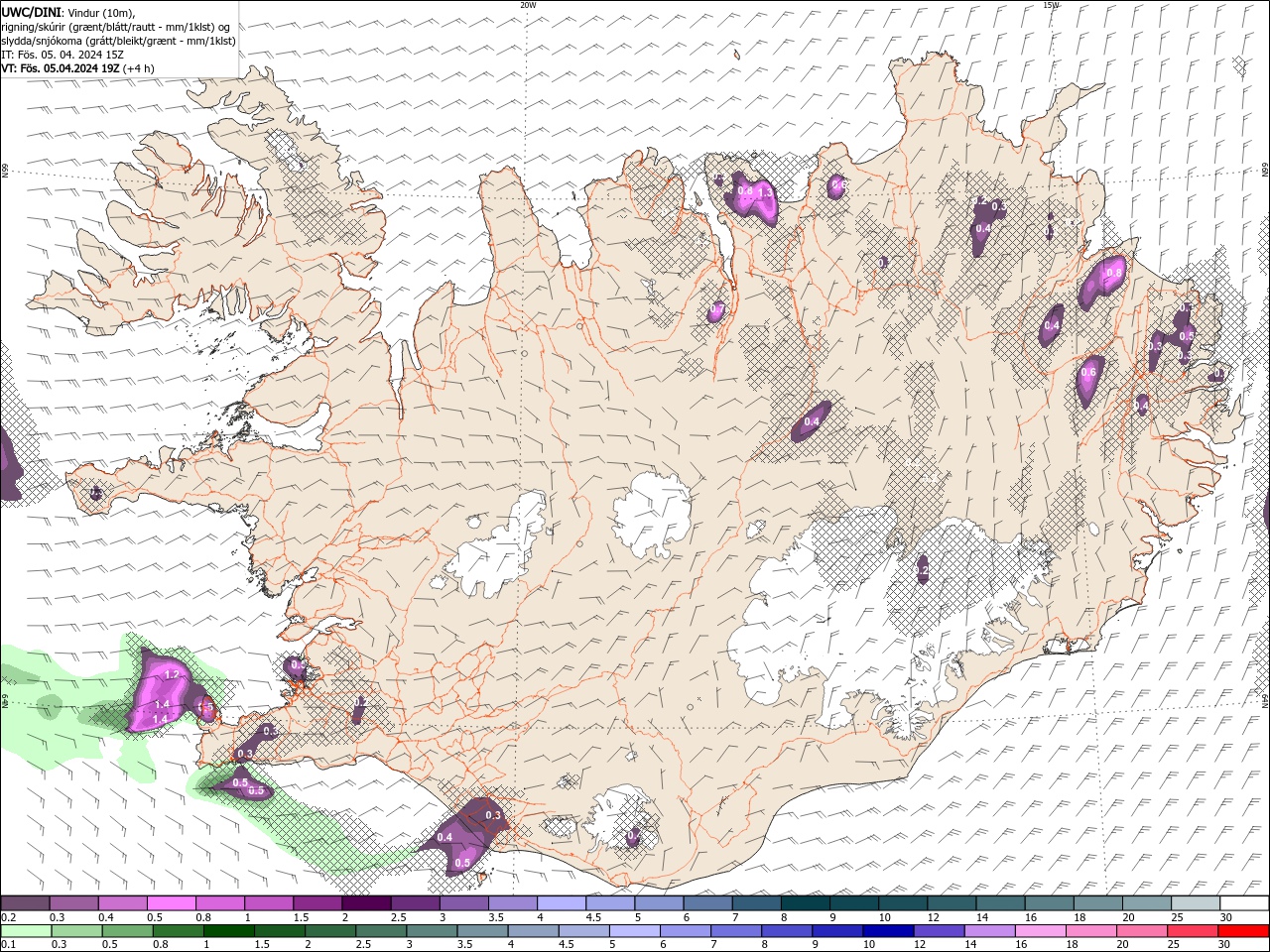Select the 8 dark teal snow legend swatch

805,903
